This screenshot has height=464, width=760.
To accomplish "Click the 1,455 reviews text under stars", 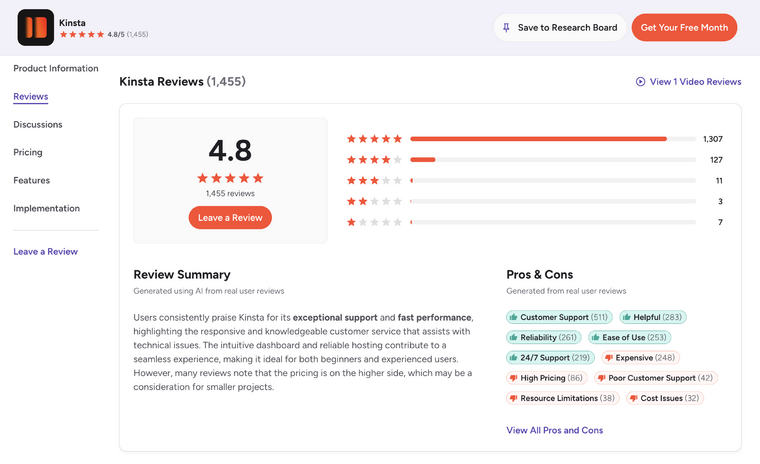I will tap(230, 193).
